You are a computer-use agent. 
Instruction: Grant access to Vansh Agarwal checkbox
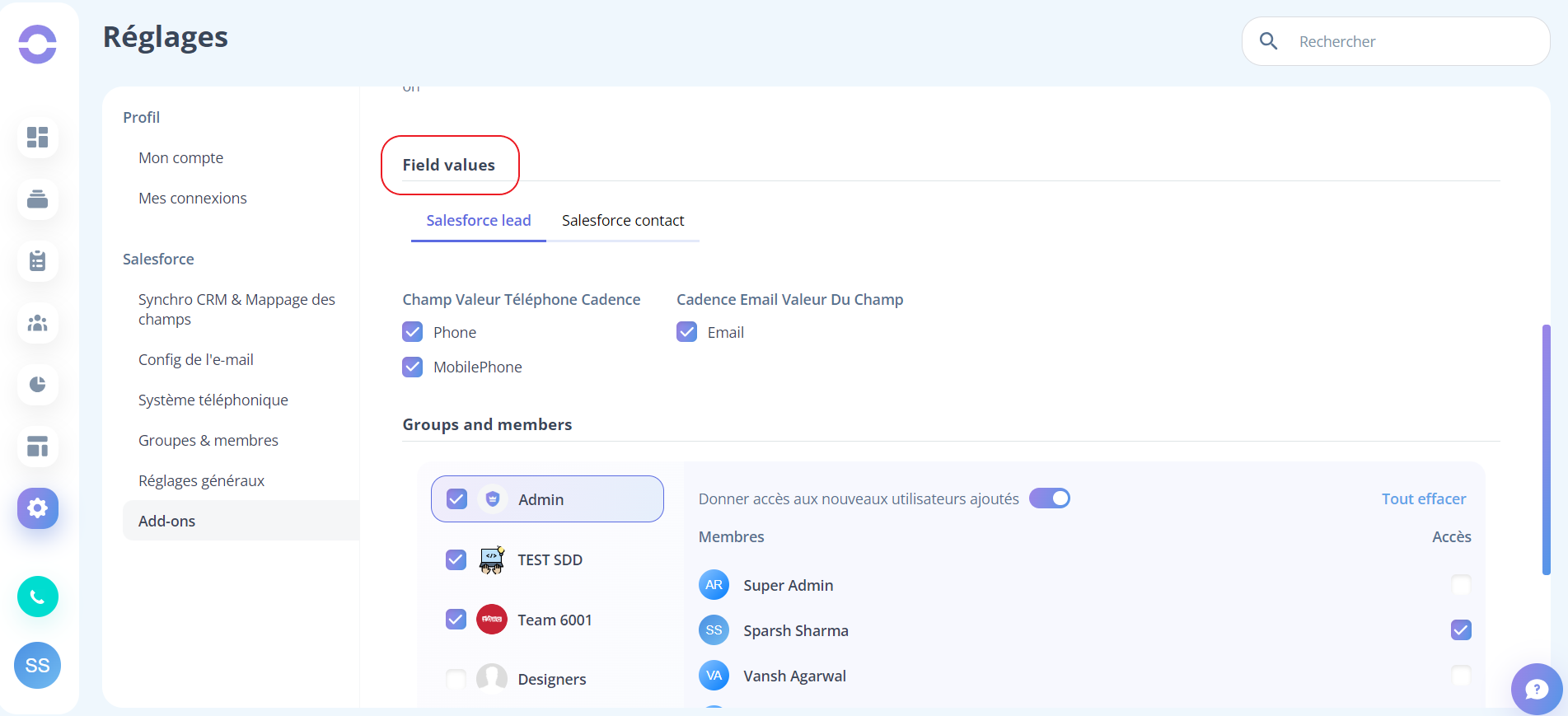pos(1461,676)
